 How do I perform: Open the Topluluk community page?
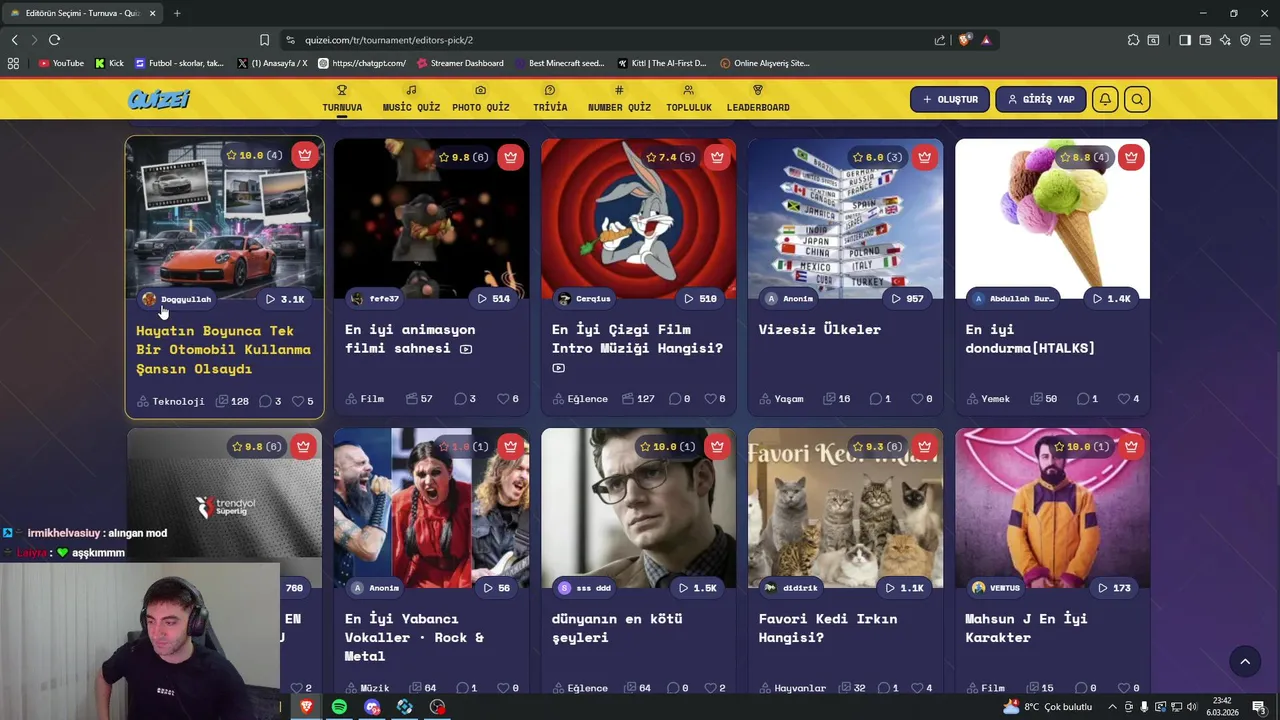click(689, 98)
